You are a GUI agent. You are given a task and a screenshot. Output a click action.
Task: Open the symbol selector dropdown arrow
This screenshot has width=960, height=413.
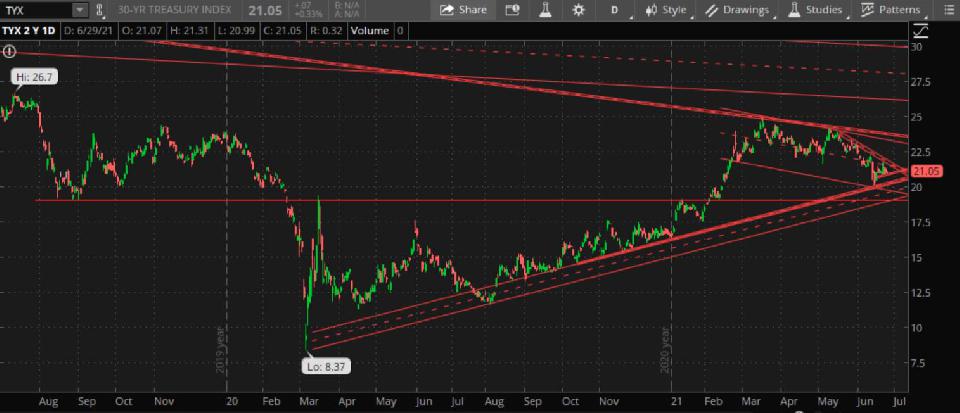point(80,10)
